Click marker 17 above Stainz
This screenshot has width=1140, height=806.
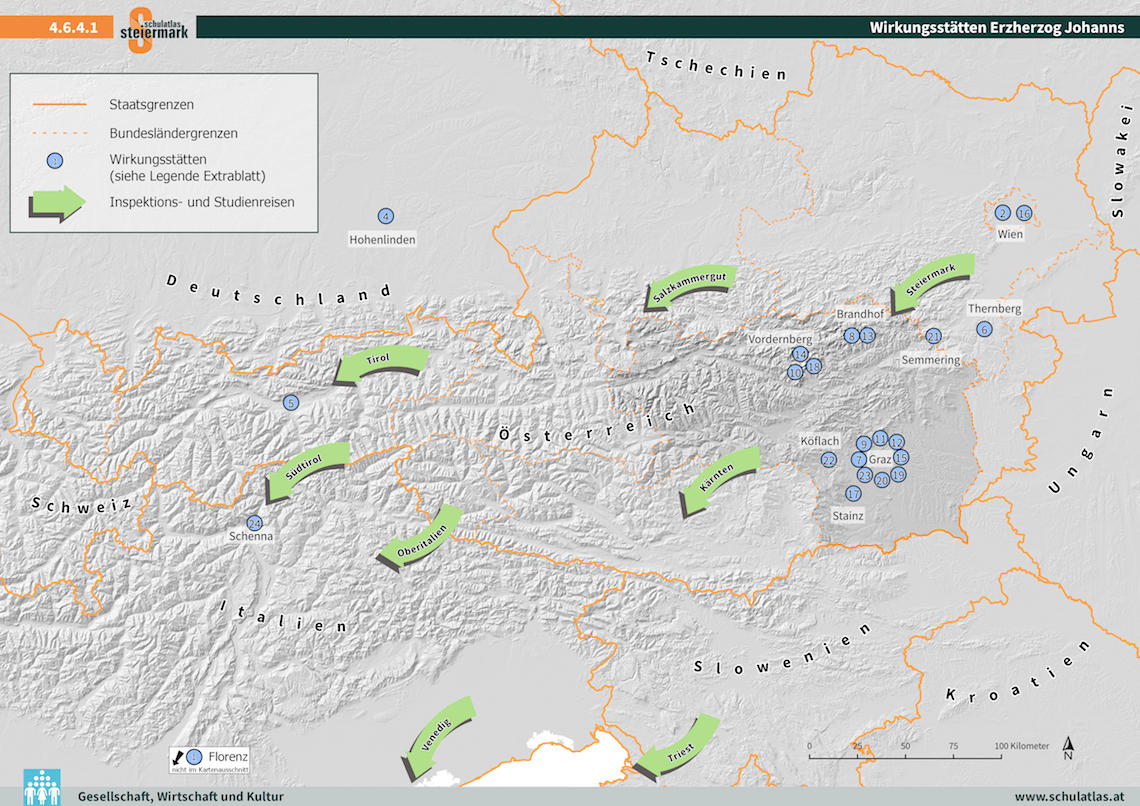click(x=853, y=494)
